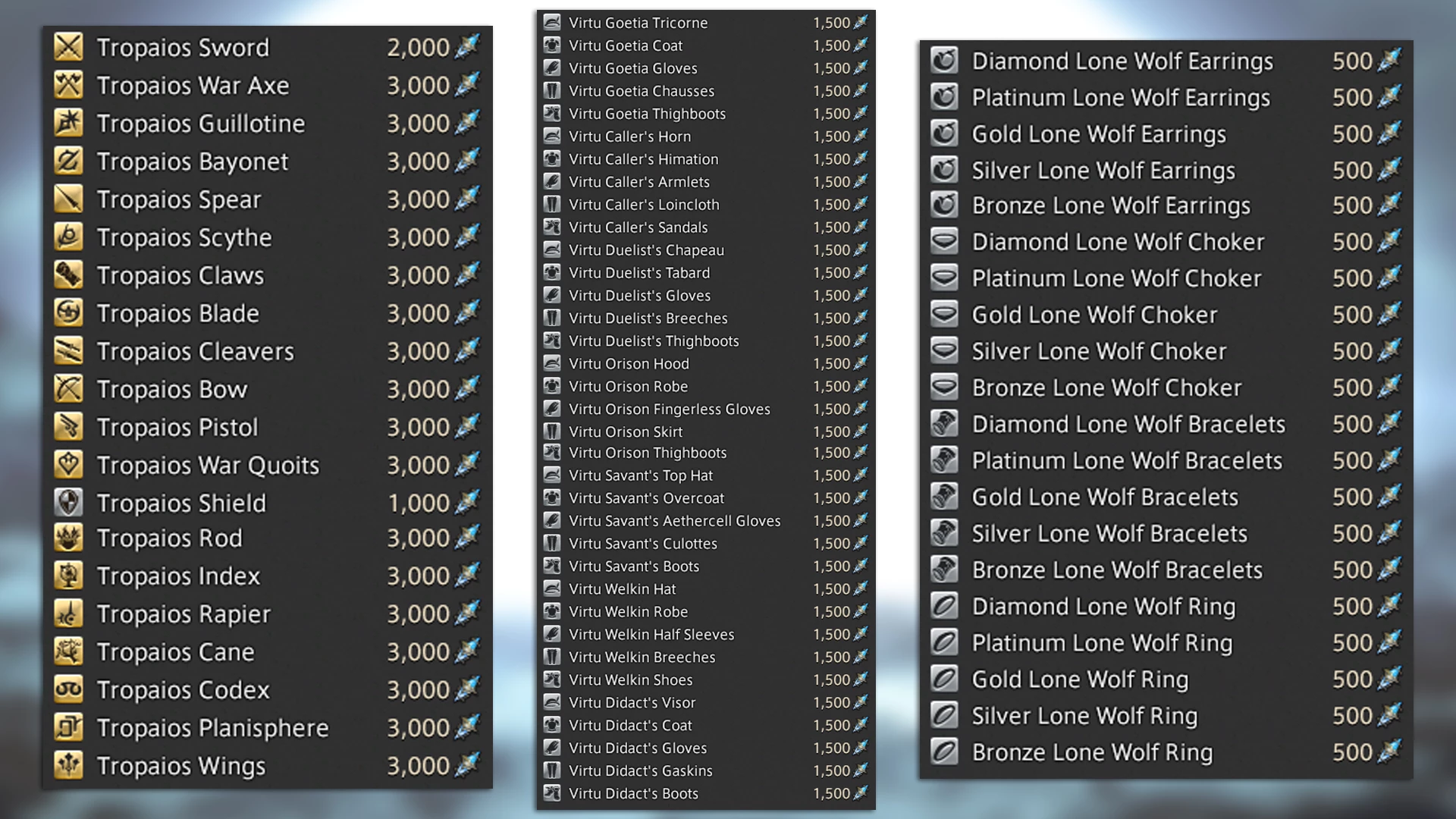This screenshot has width=1456, height=819.
Task: Click the Diamond Lone Wolf Earrings icon
Action: coord(944,61)
